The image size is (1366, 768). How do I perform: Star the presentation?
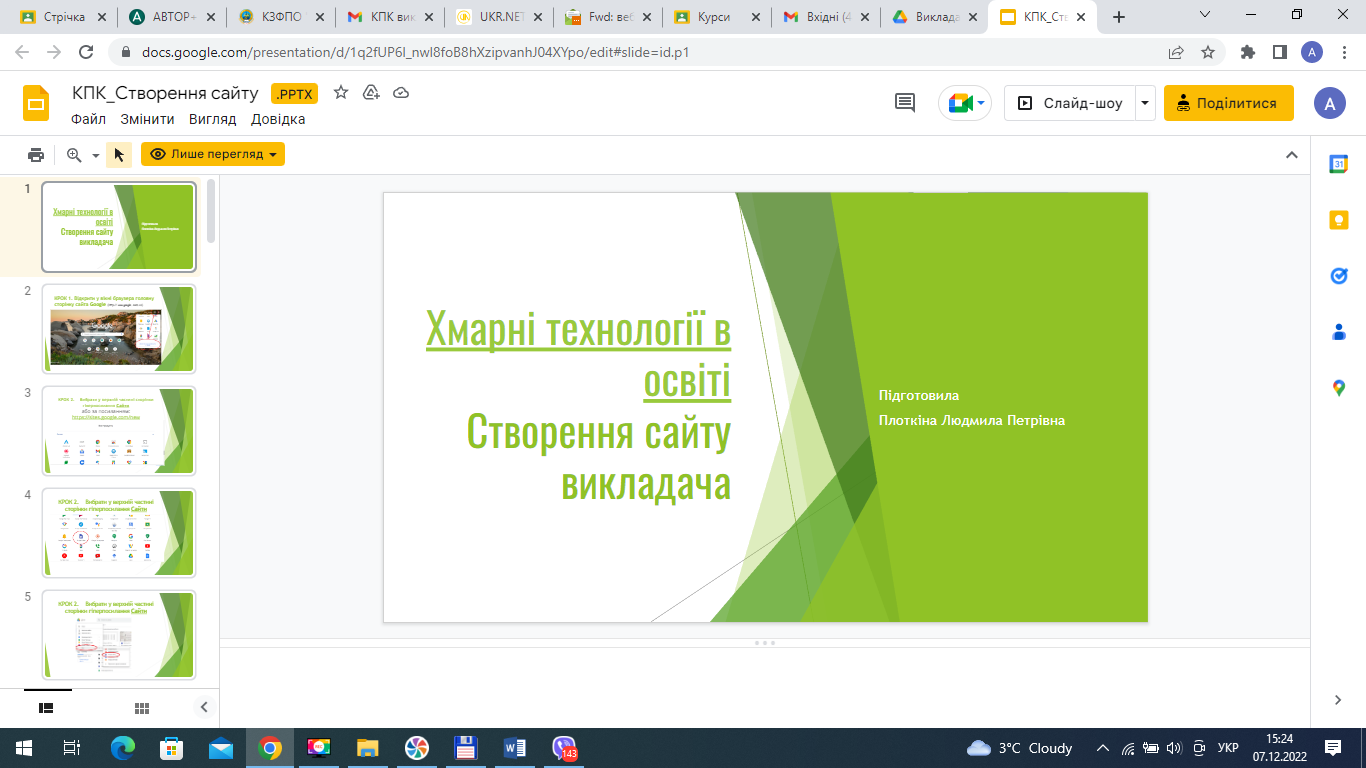pos(340,92)
